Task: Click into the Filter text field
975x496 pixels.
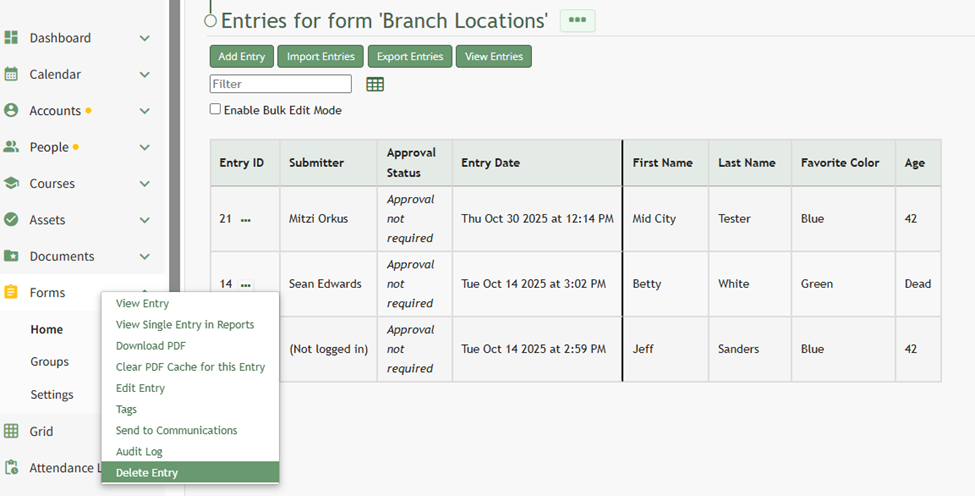Action: [280, 84]
